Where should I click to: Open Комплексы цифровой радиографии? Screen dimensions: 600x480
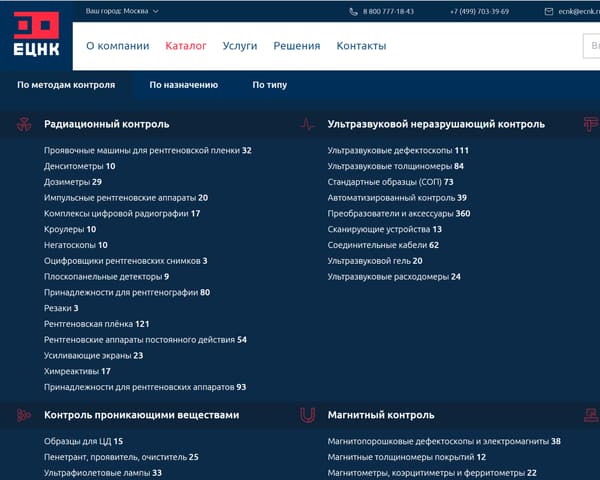[122, 214]
